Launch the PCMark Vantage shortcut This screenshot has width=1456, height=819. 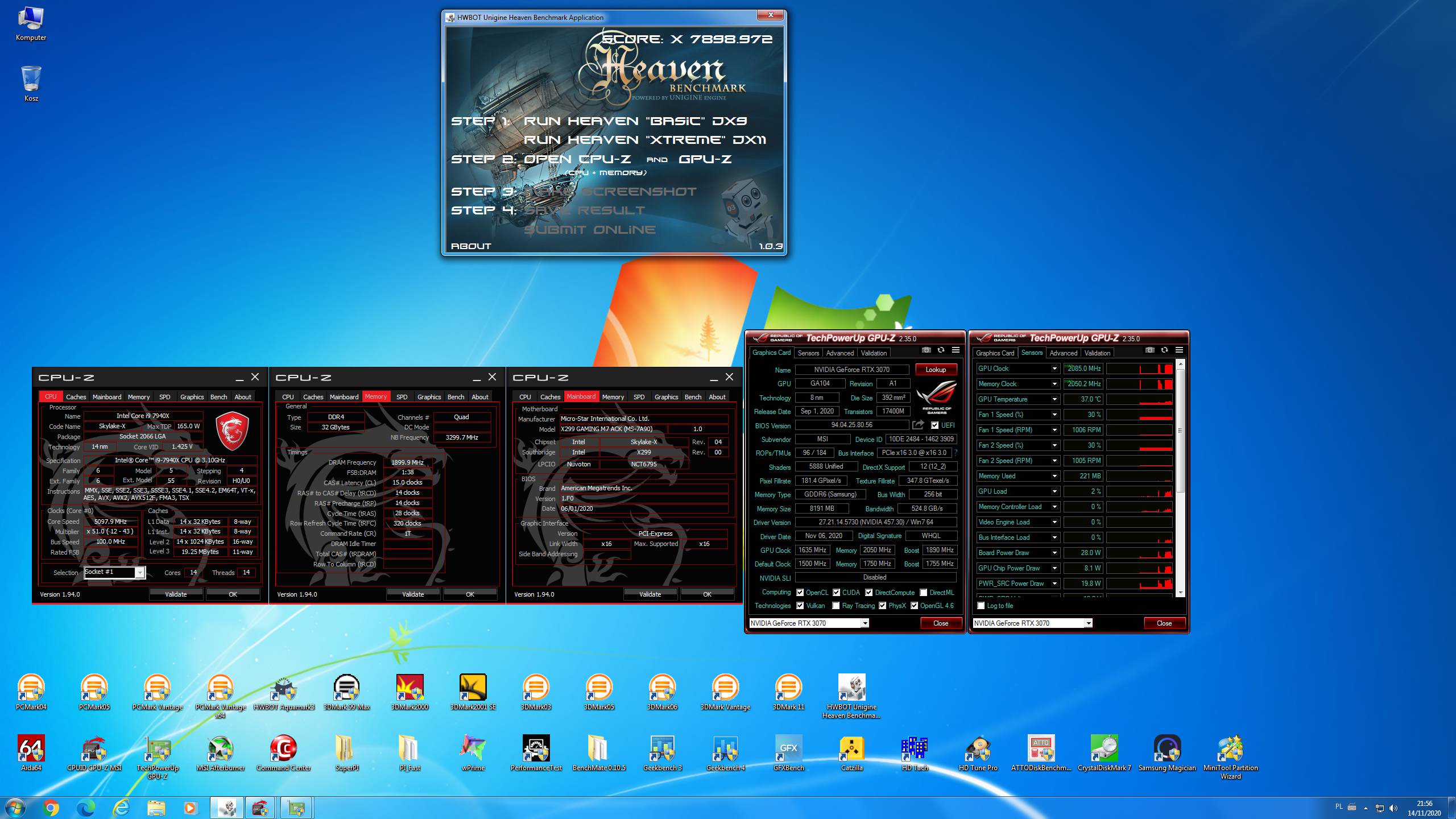pos(158,692)
